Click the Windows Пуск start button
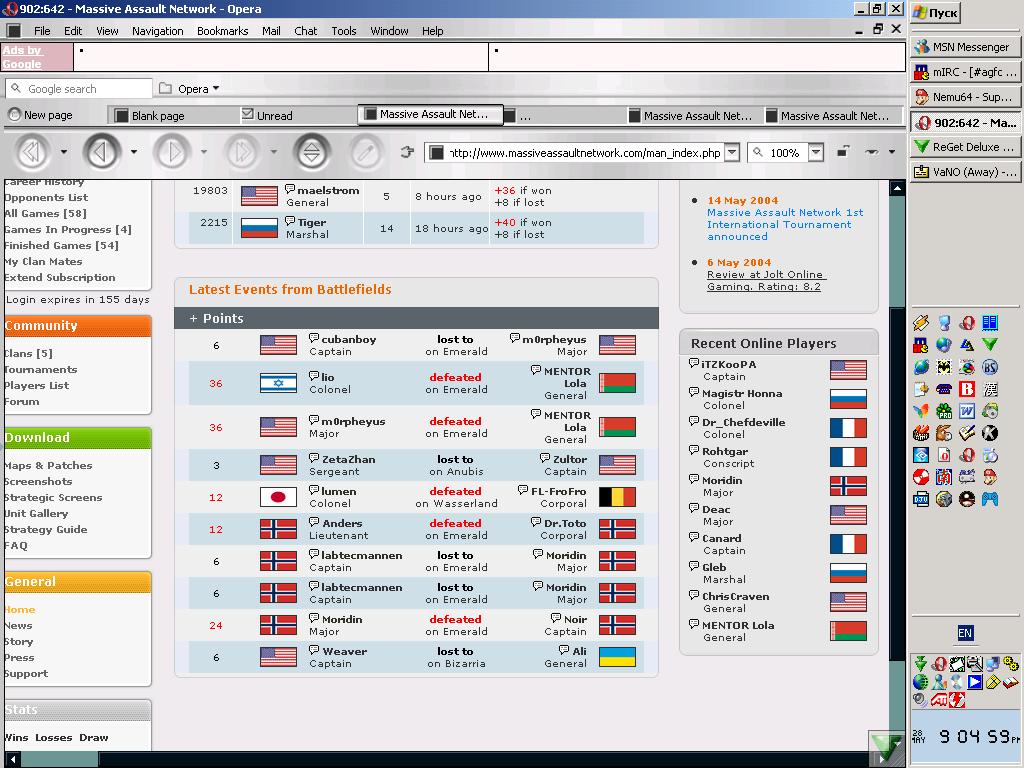This screenshot has height=768, width=1024. pyautogui.click(x=935, y=12)
